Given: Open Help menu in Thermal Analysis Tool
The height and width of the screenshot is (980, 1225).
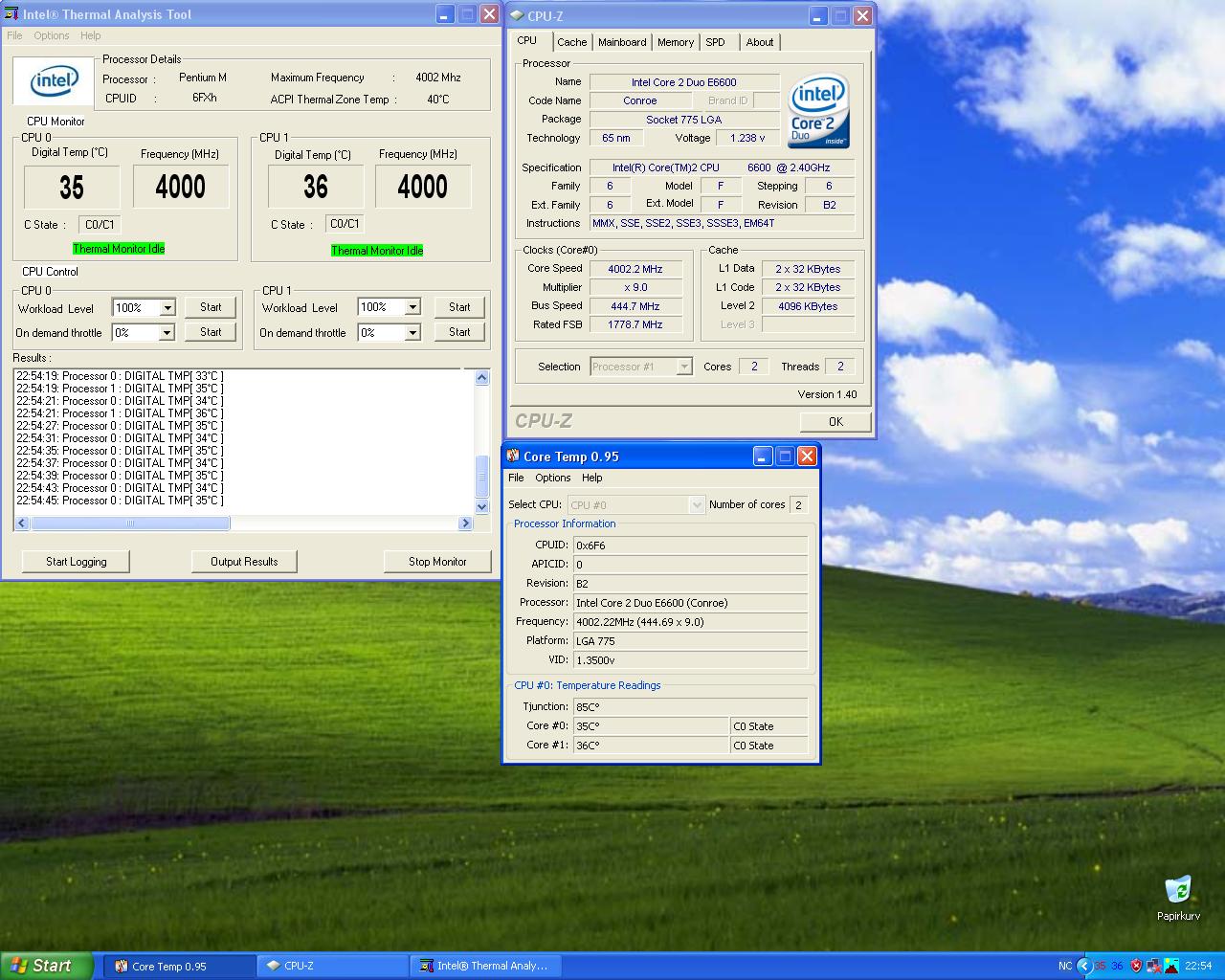Looking at the screenshot, I should point(90,35).
